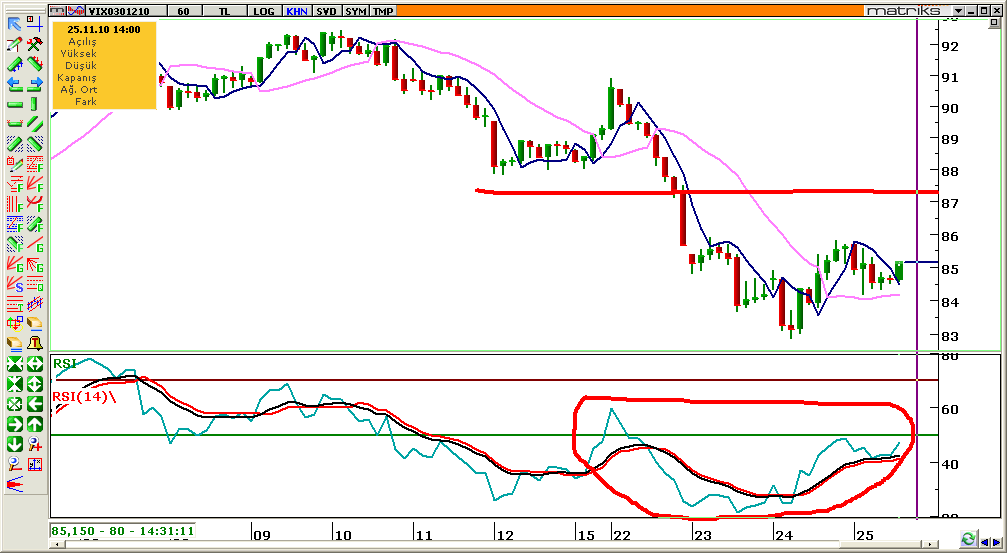Click the horizontal scrollbar under the chart
This screenshot has width=1007, height=553.
(500, 546)
